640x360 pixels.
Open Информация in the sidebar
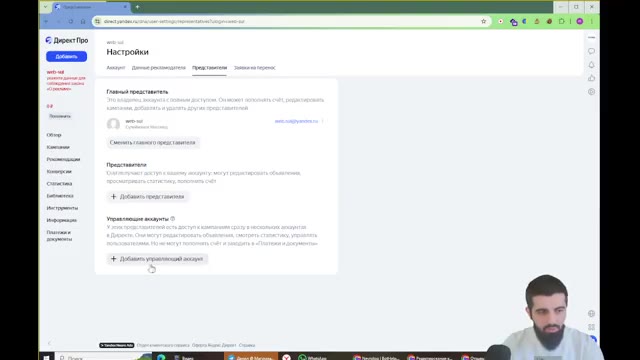tap(62, 220)
